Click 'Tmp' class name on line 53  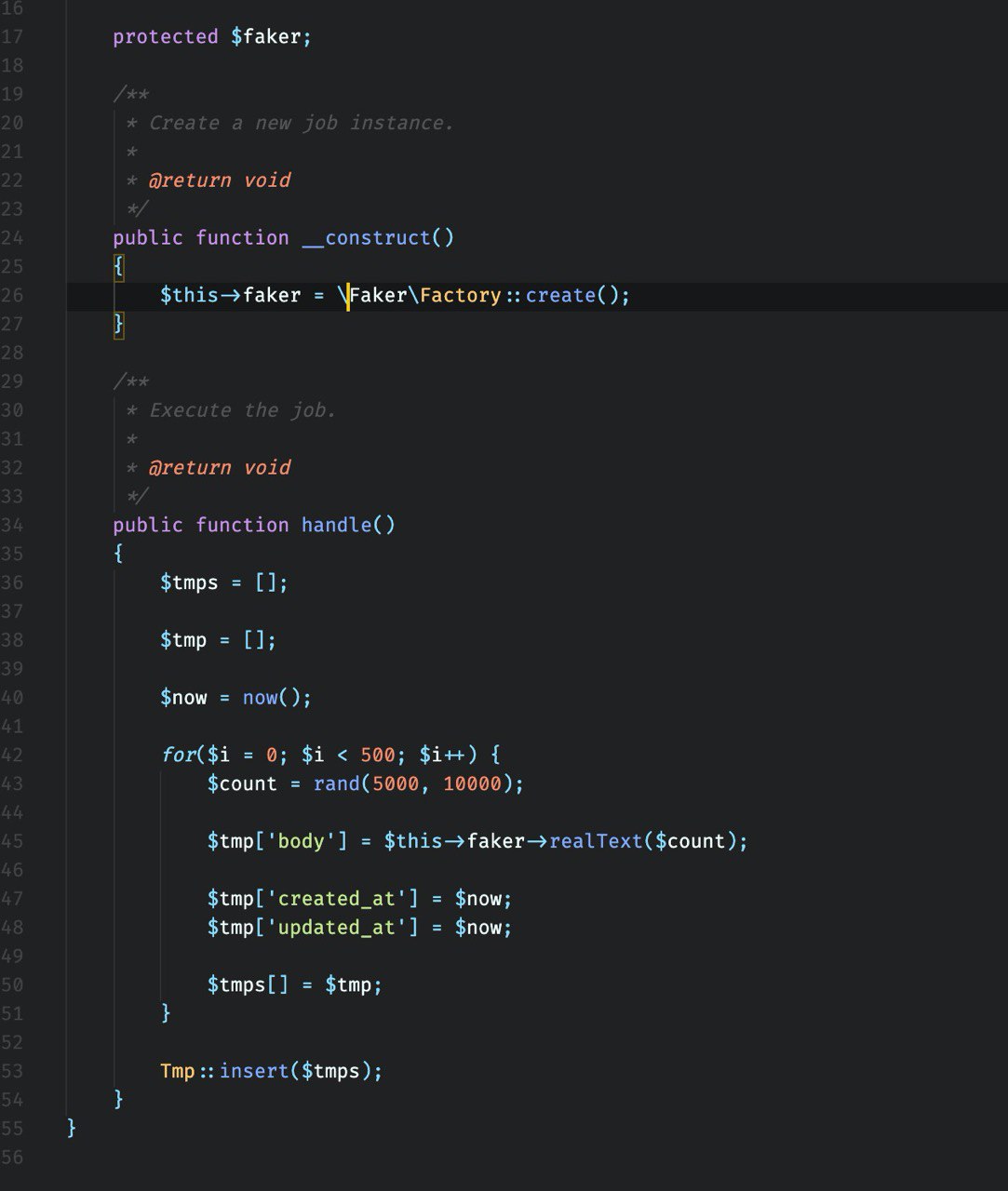tap(178, 1071)
